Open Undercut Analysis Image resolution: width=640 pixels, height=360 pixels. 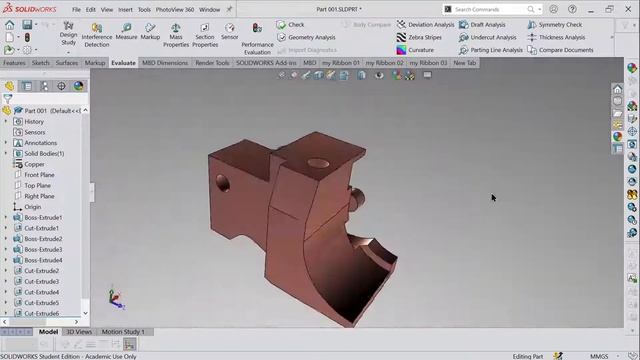487,37
